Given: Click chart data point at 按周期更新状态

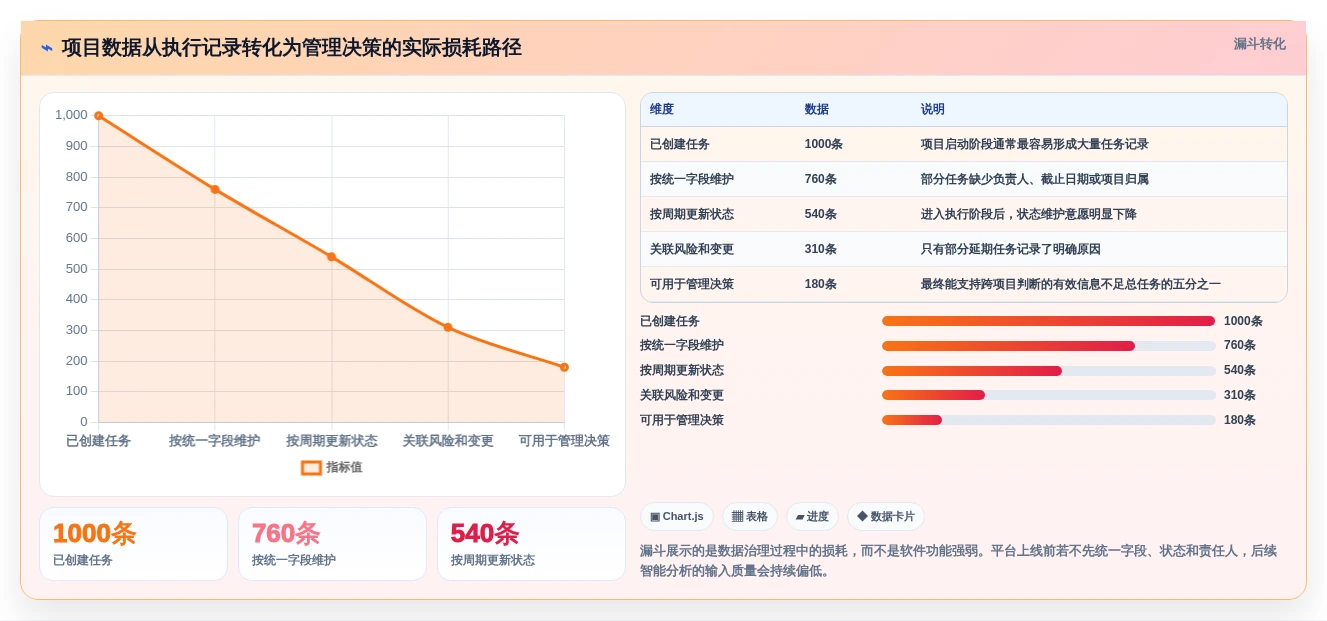Looking at the screenshot, I should click(331, 257).
